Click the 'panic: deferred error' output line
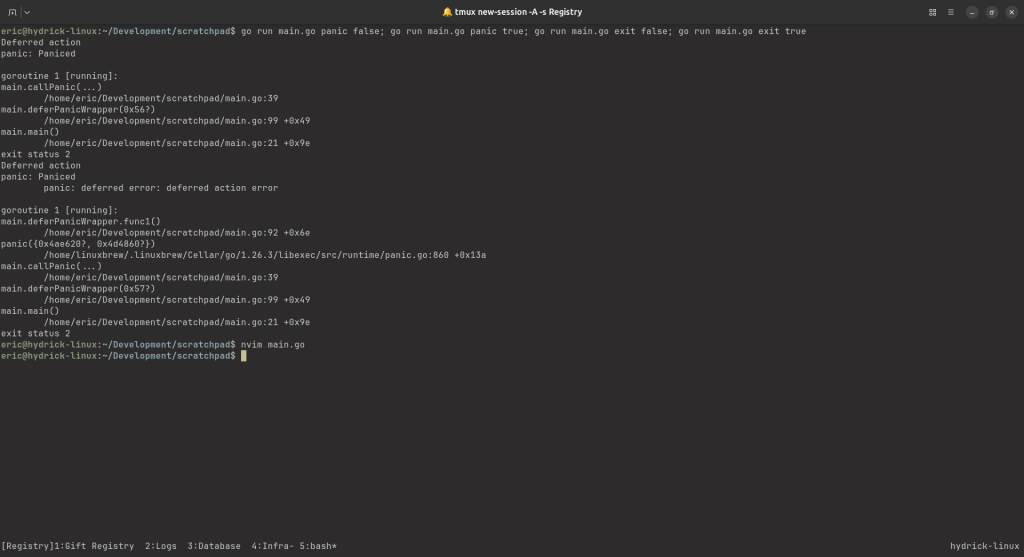The width and height of the screenshot is (1024, 557). click(161, 188)
